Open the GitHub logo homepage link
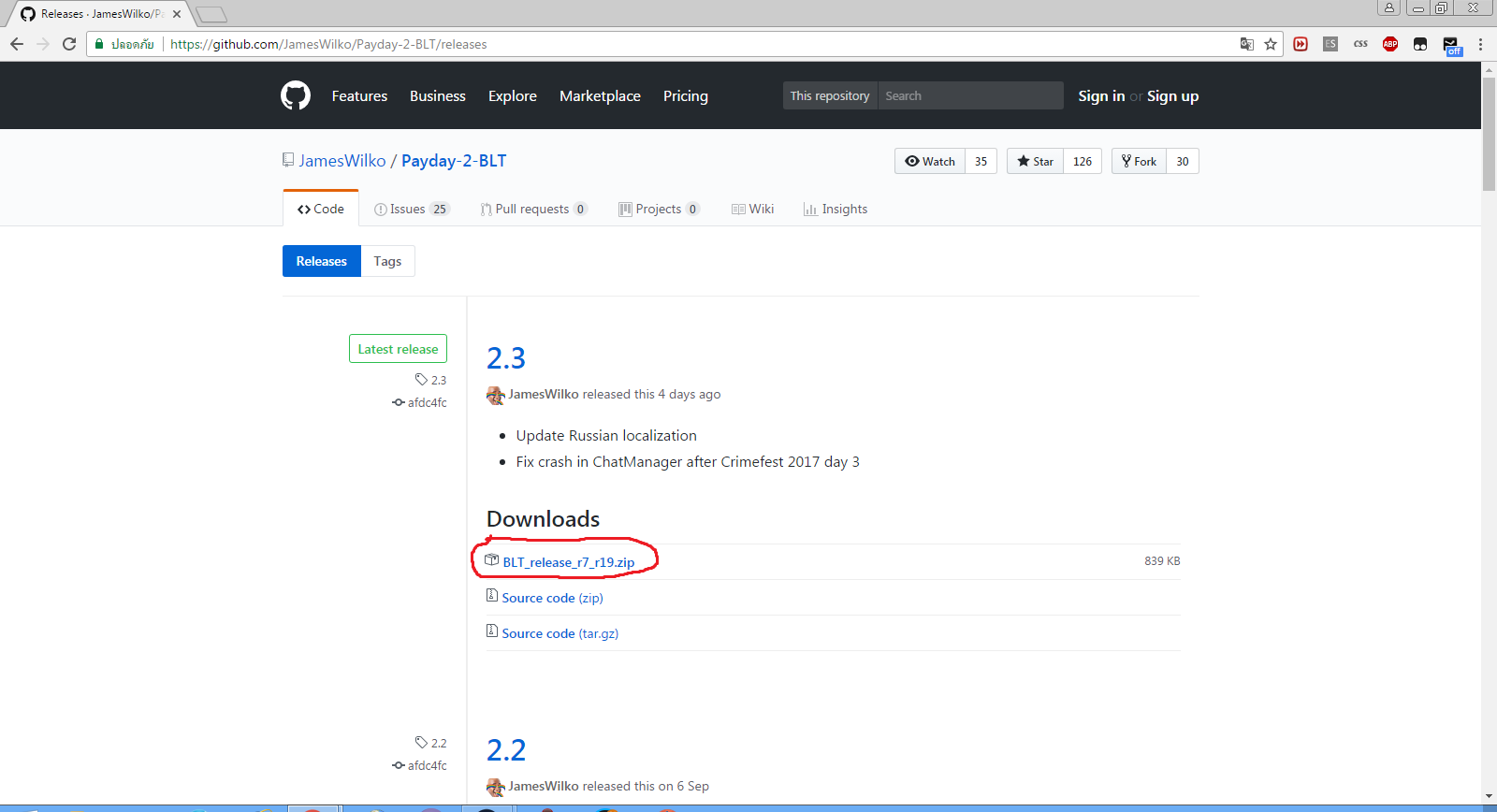Viewport: 1497px width, 812px height. click(x=296, y=95)
